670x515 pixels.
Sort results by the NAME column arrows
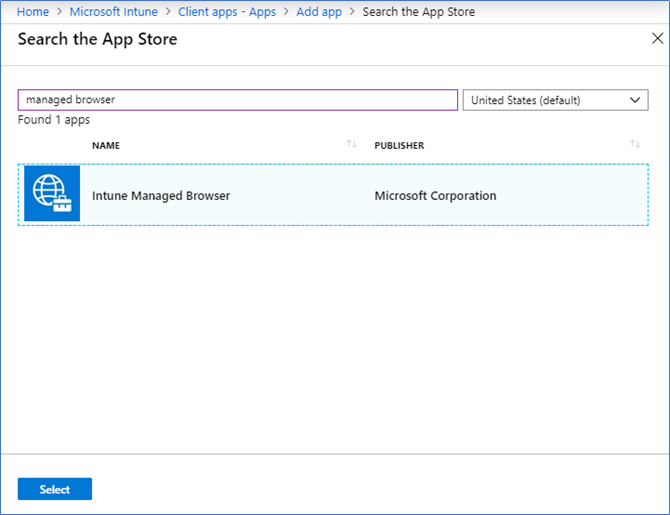(x=352, y=144)
